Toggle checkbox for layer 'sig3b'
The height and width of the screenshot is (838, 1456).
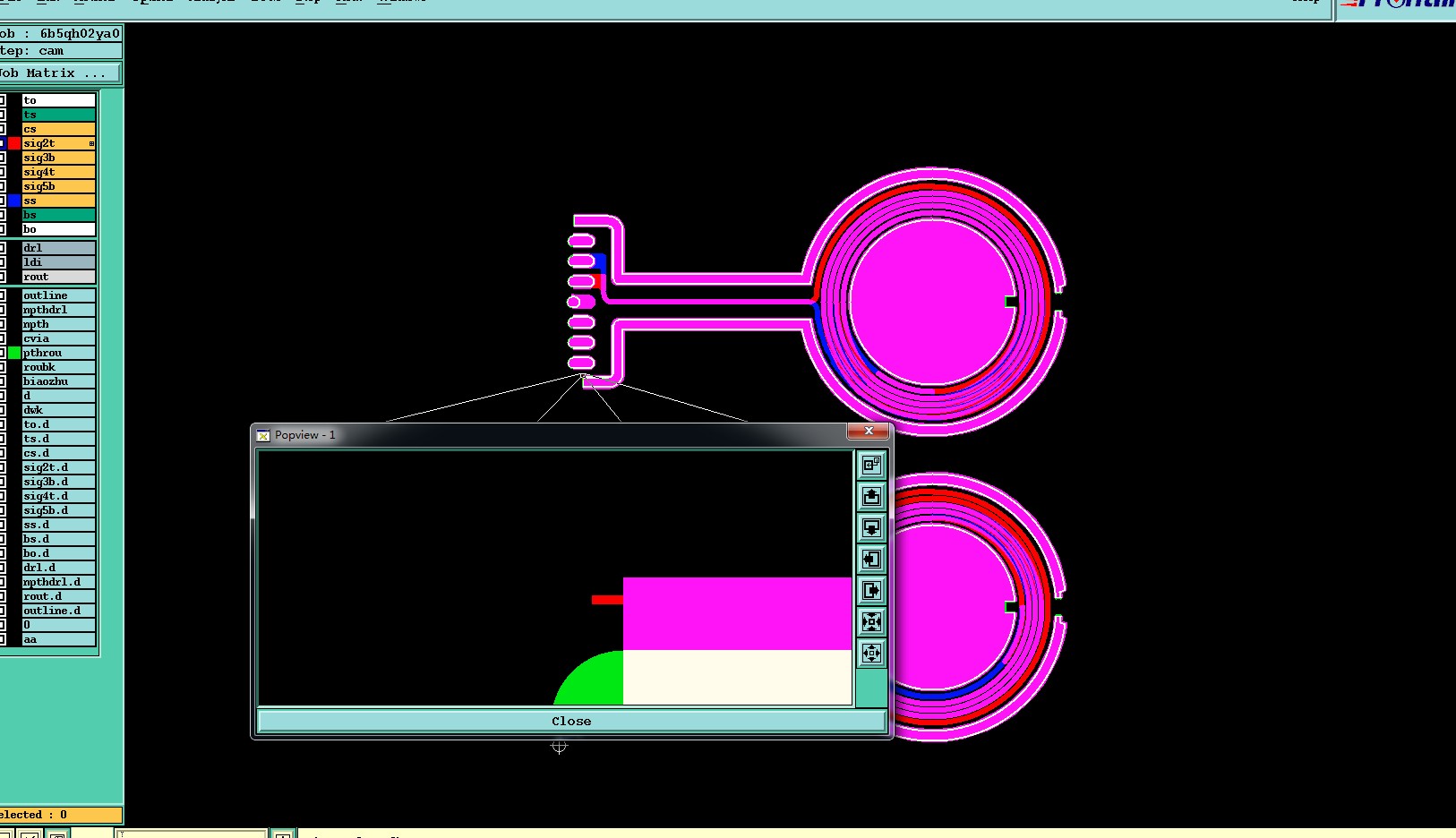[3, 158]
